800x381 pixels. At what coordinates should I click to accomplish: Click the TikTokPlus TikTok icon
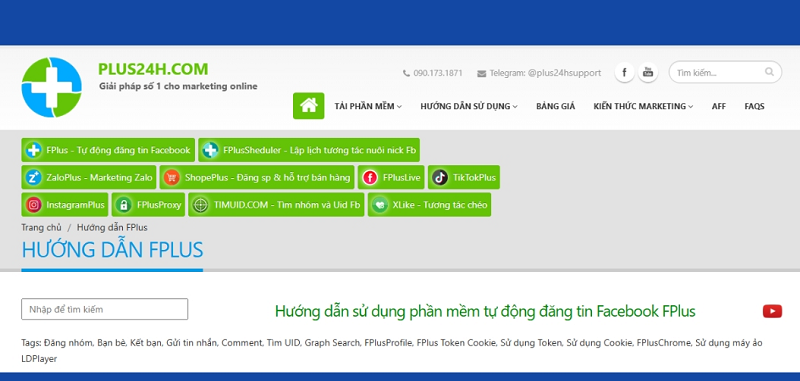[x=440, y=177]
